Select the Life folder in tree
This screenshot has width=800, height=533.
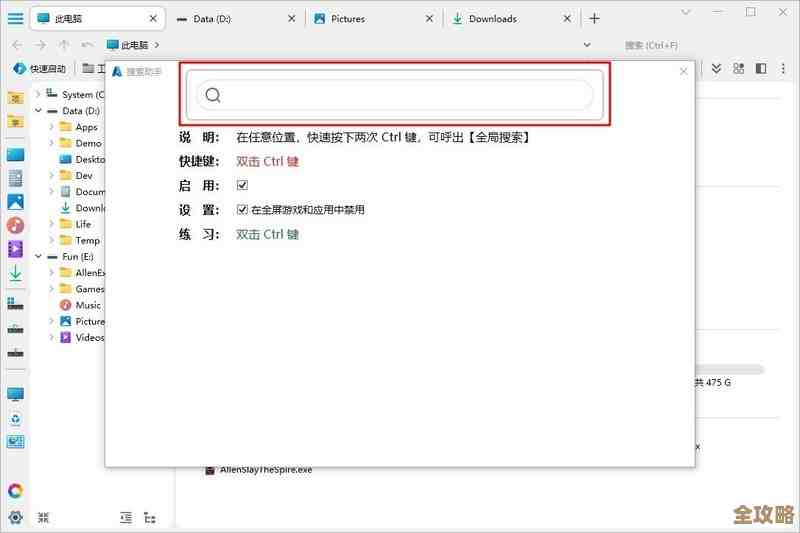click(x=83, y=224)
